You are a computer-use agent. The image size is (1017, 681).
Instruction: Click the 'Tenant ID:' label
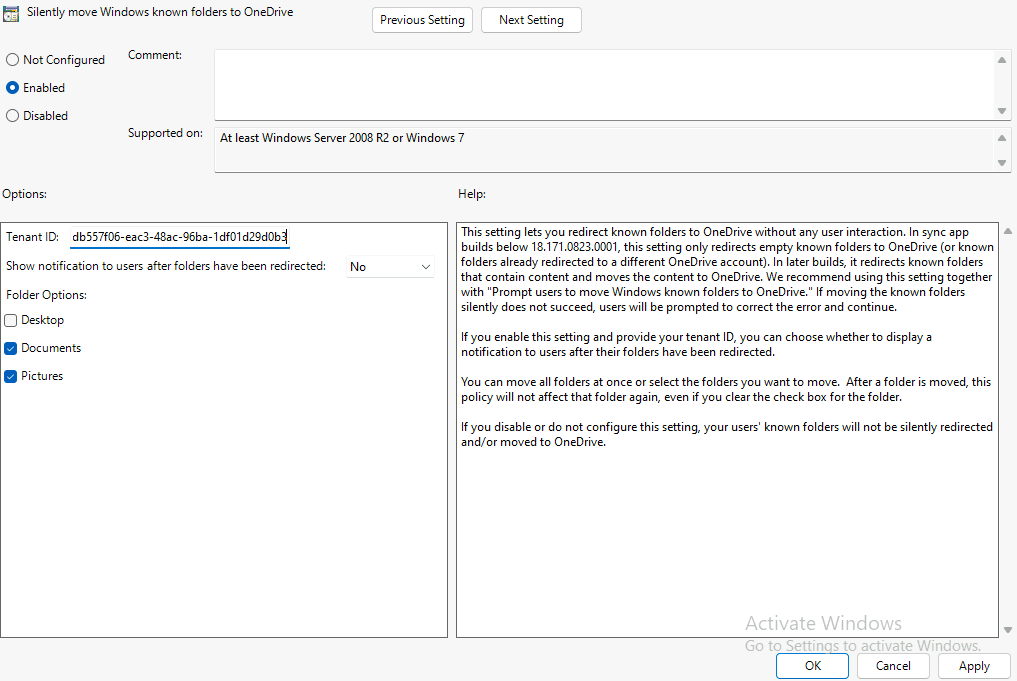32,237
